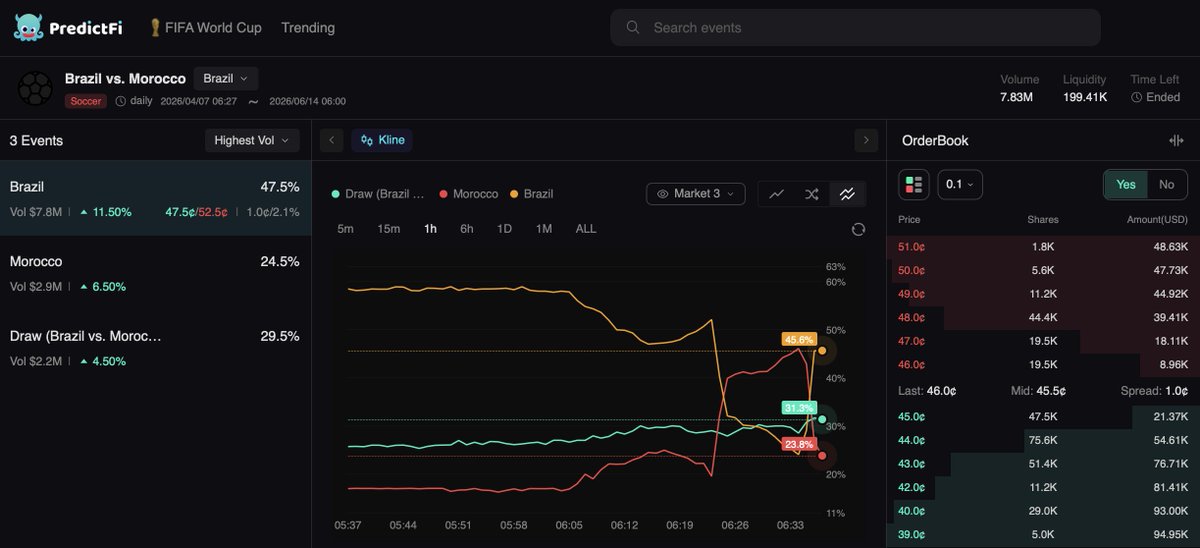This screenshot has width=1200, height=548.
Task: Click the Last: 46.0¢ value
Action: point(925,391)
